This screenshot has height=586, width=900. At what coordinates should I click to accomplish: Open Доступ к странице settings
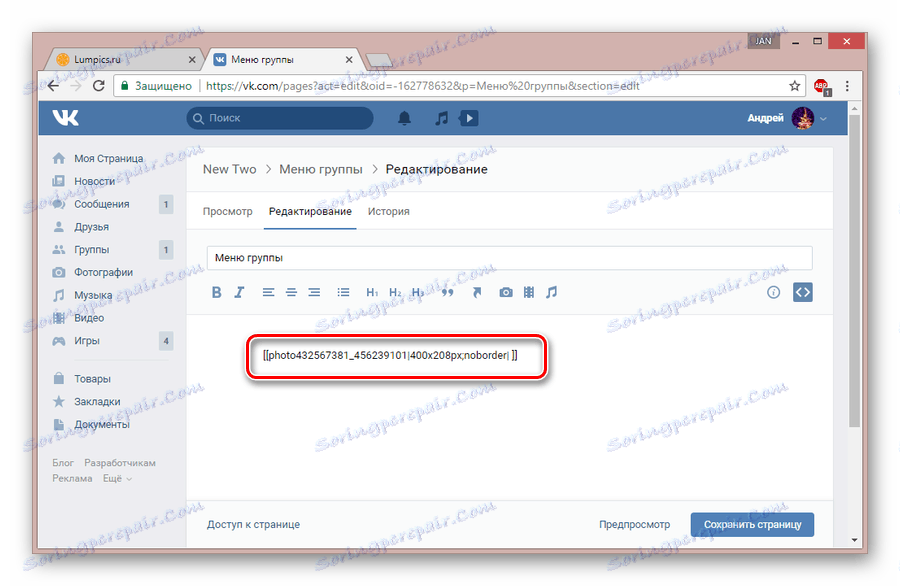(253, 525)
